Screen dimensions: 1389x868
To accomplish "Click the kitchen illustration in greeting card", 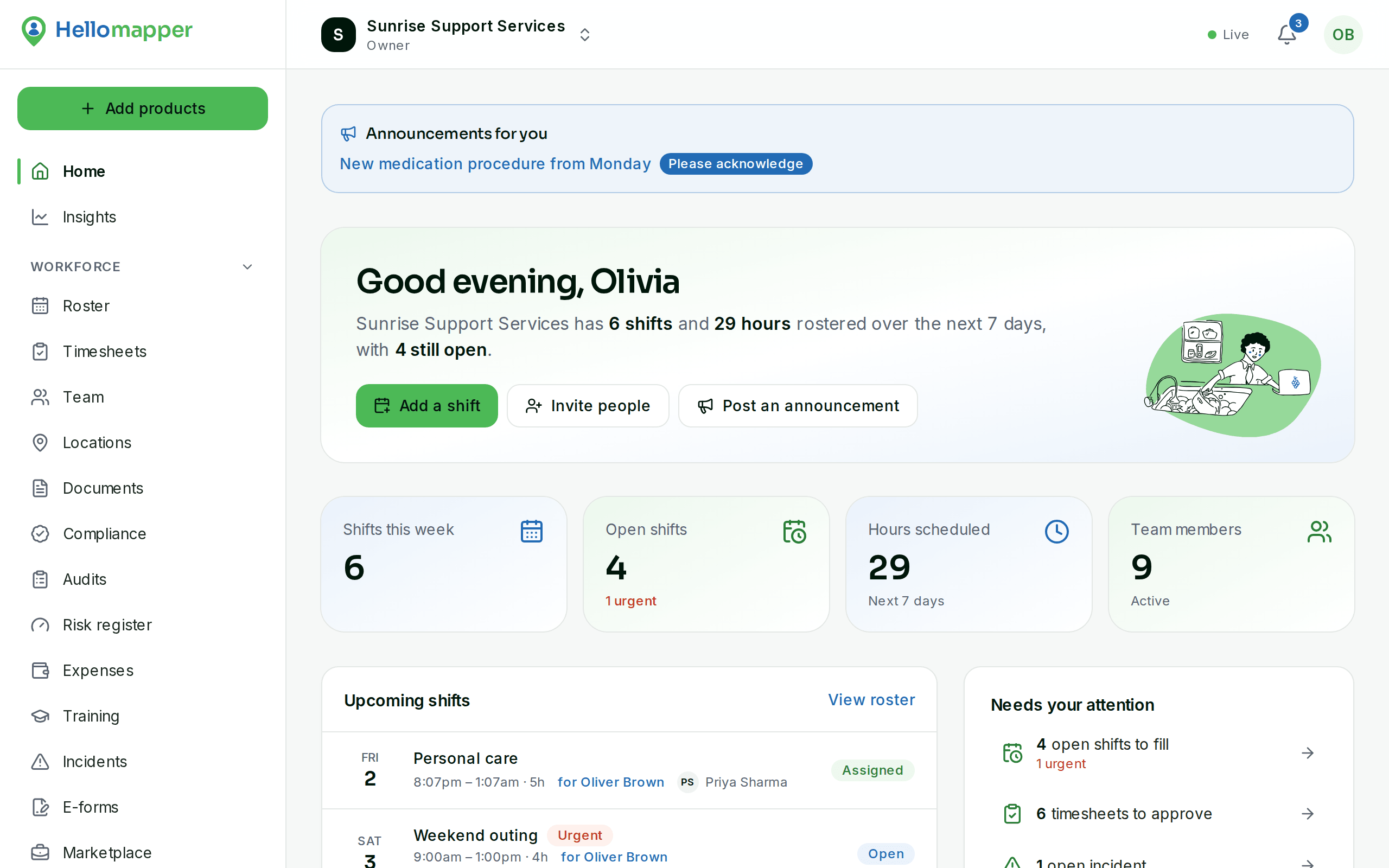I will pyautogui.click(x=1232, y=374).
